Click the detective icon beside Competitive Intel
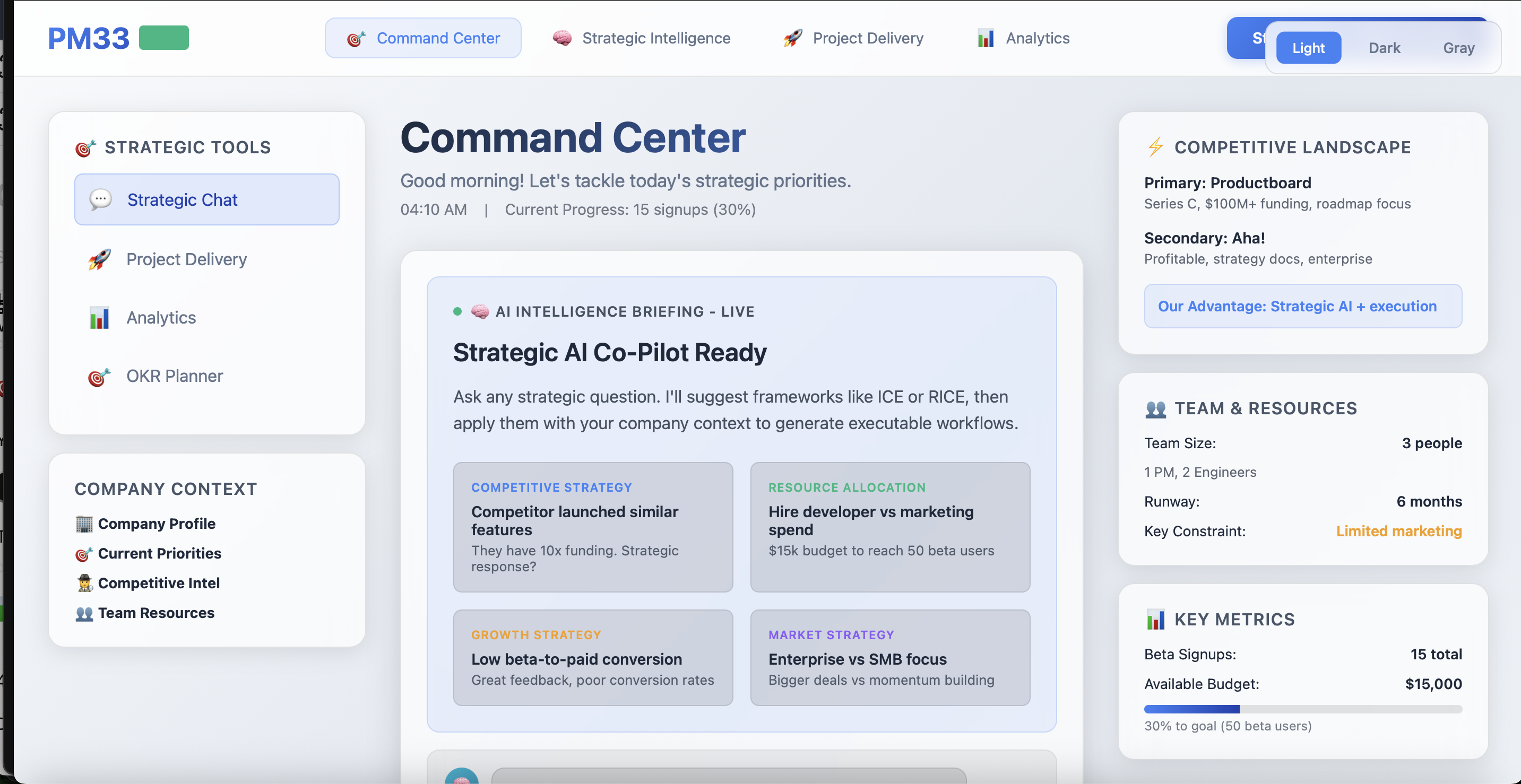1521x784 pixels. coord(85,583)
